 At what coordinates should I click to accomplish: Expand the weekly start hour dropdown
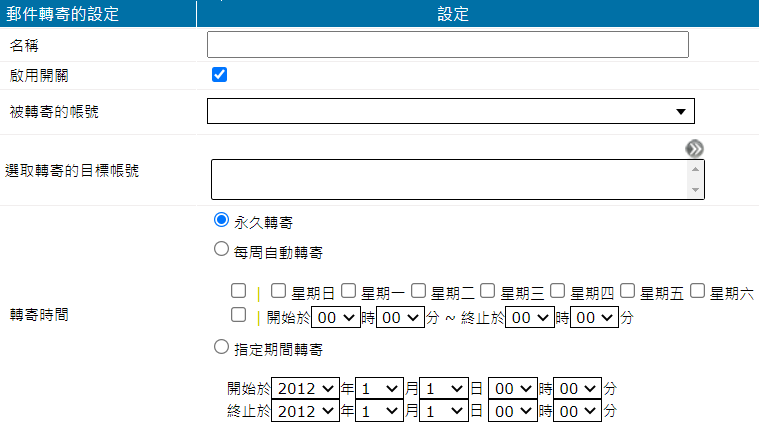(335, 317)
